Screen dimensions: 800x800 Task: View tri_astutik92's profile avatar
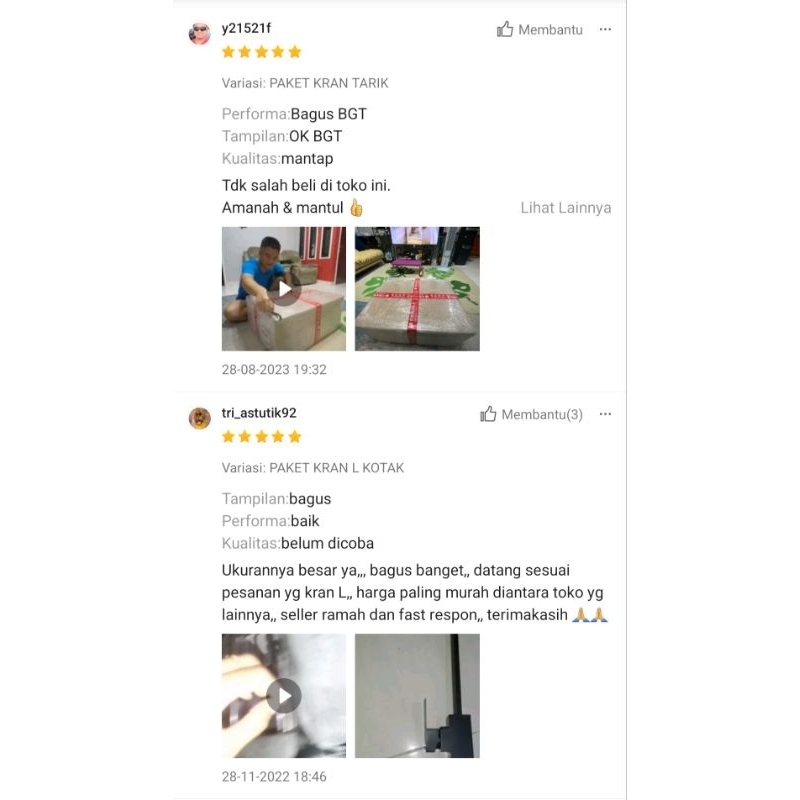(199, 418)
